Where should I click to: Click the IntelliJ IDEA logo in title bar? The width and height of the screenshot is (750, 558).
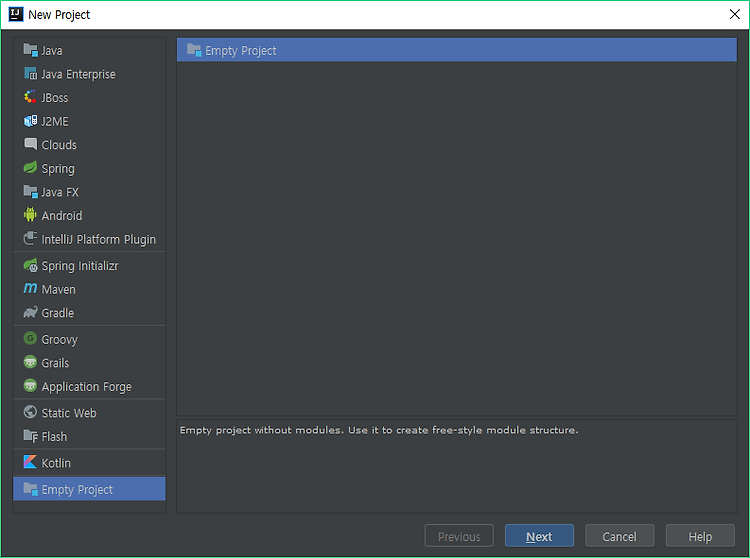click(x=16, y=14)
